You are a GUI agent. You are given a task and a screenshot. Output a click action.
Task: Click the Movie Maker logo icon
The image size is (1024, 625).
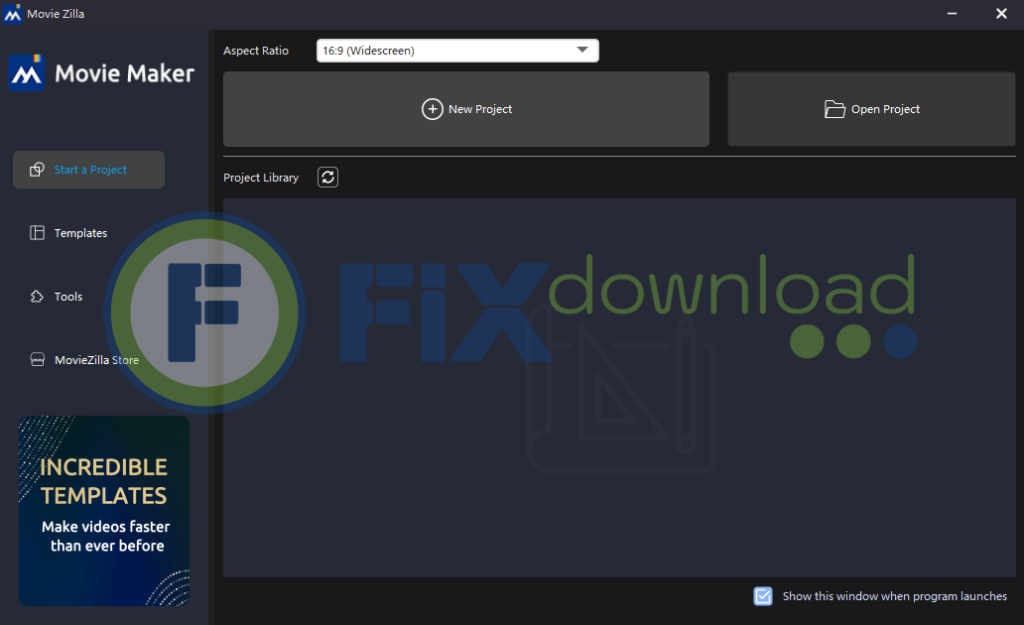[26, 73]
